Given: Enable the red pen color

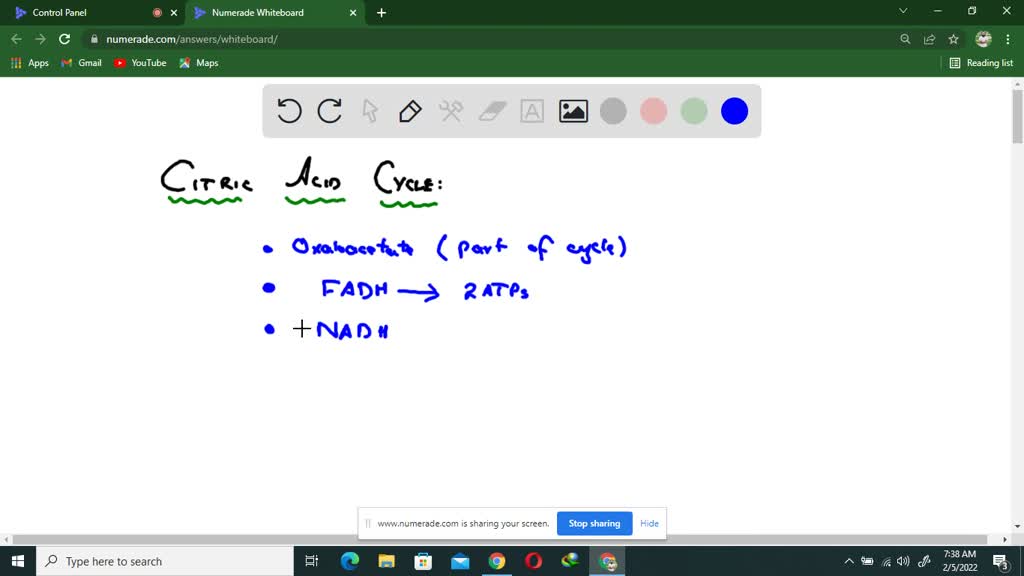Looking at the screenshot, I should tap(653, 111).
